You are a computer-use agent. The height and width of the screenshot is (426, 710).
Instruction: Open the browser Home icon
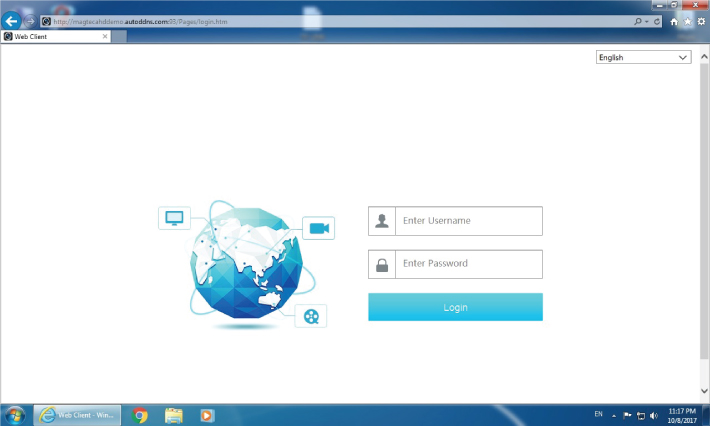pos(674,21)
